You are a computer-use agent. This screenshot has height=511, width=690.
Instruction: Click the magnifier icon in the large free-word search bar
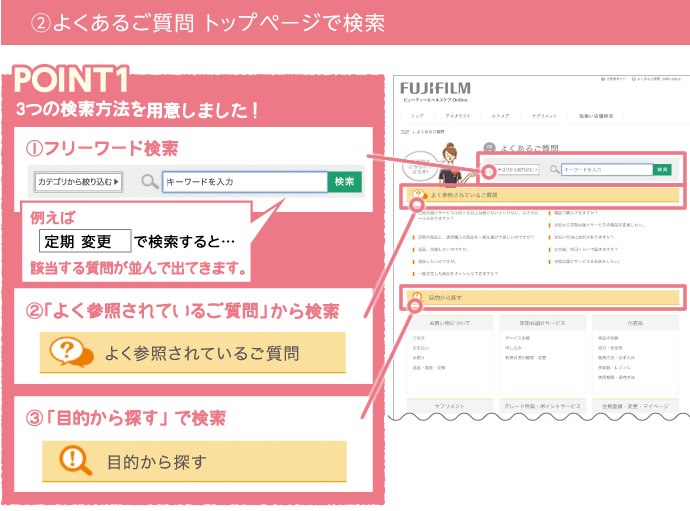(x=149, y=182)
